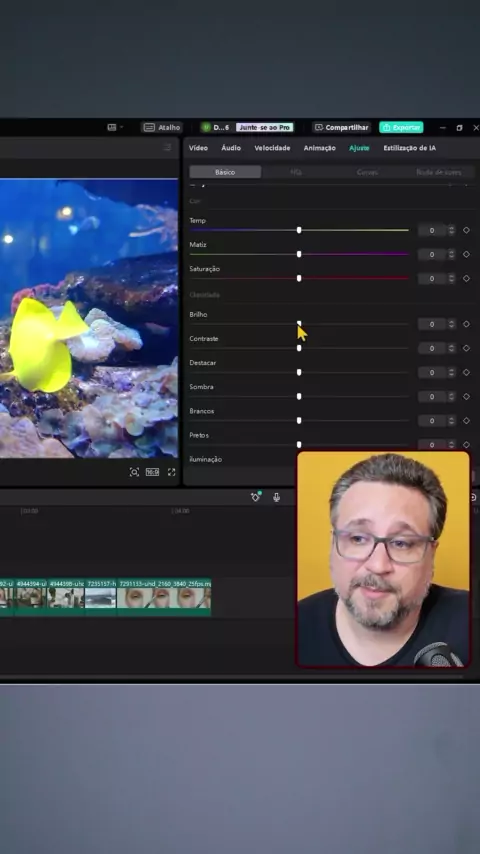Screen dimensions: 480x854
Task: Click the Matiz value stepper arrows
Action: 451,254
